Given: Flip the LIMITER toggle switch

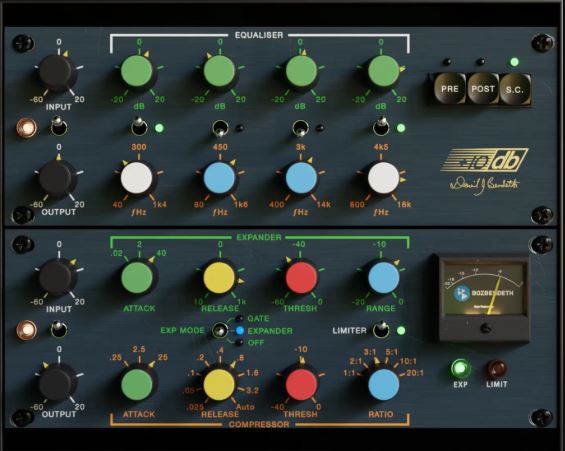Looking at the screenshot, I should [381, 329].
